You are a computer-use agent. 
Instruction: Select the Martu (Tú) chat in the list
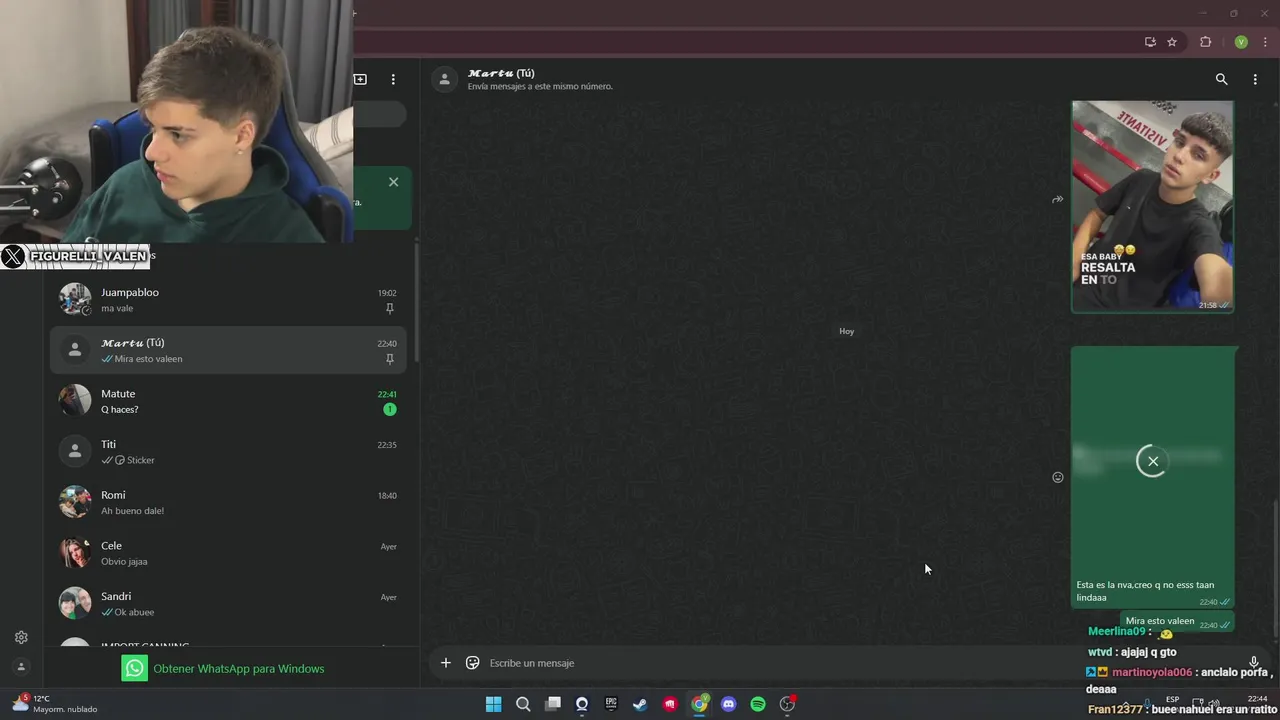point(228,350)
